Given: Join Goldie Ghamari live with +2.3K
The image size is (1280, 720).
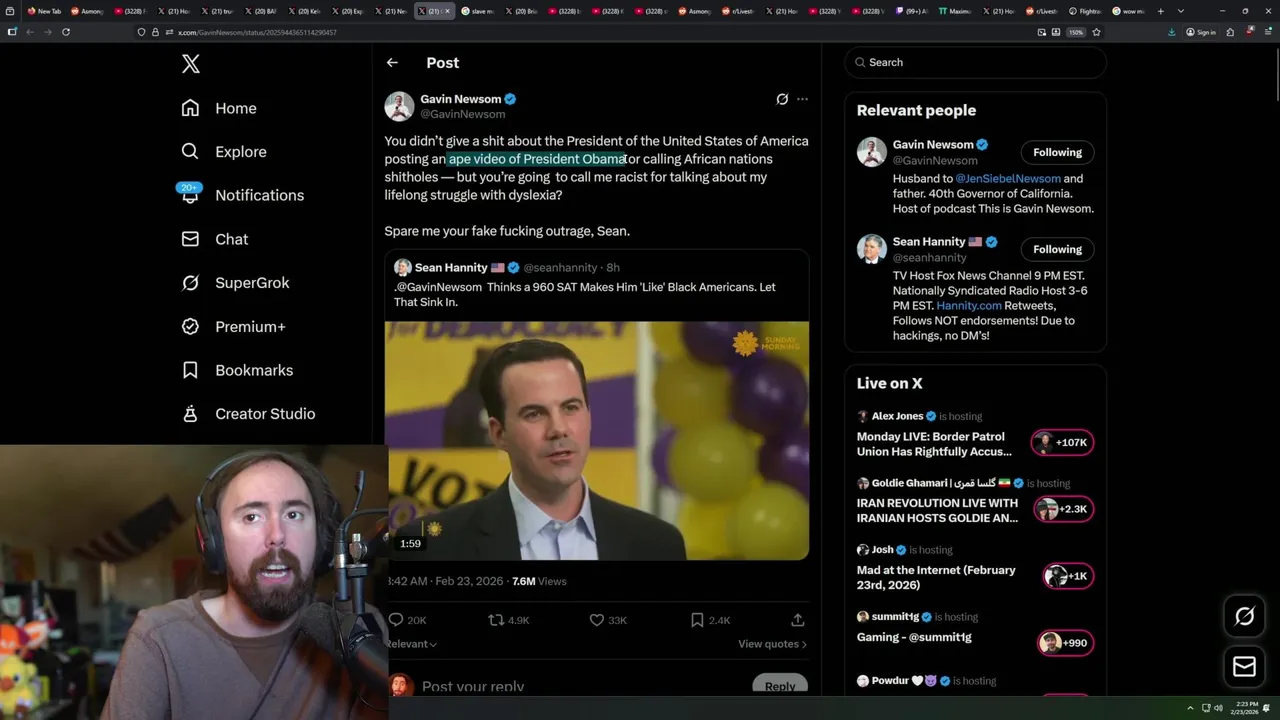Looking at the screenshot, I should pos(1062,509).
